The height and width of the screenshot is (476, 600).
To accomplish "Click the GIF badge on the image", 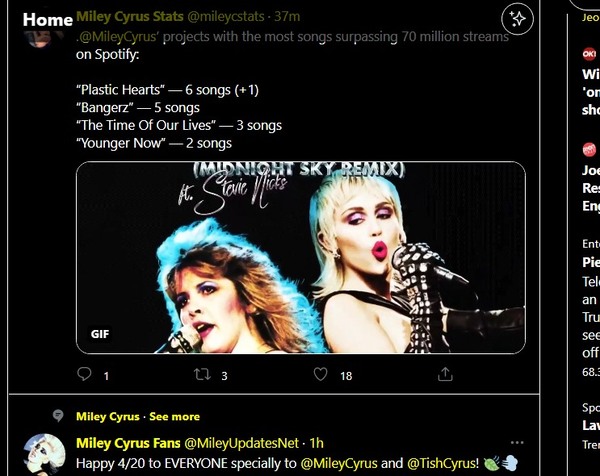I will point(100,334).
